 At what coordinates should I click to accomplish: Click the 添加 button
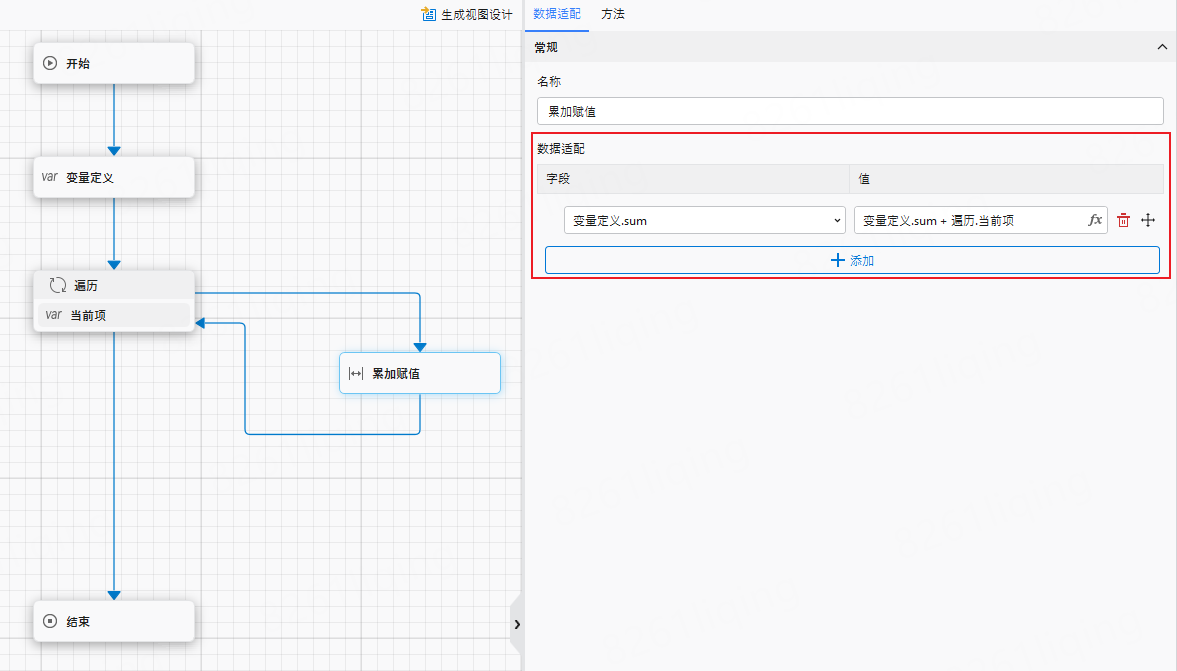coord(852,260)
